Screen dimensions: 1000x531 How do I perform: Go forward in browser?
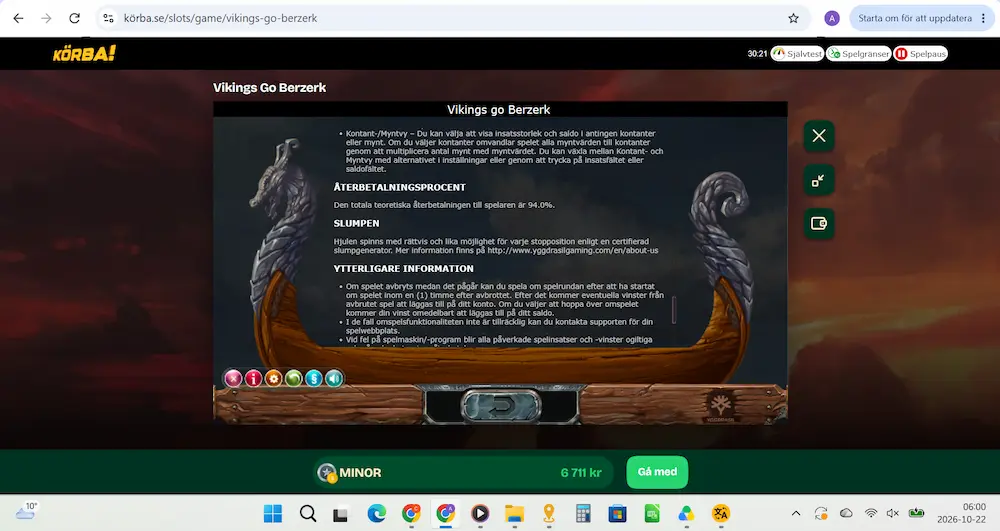tap(47, 18)
